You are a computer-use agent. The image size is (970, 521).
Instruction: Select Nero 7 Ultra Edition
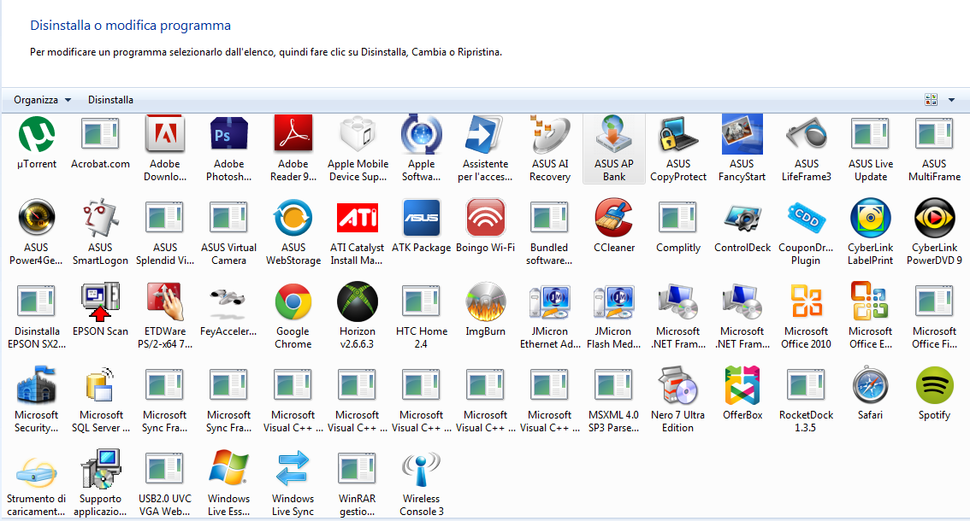678,400
